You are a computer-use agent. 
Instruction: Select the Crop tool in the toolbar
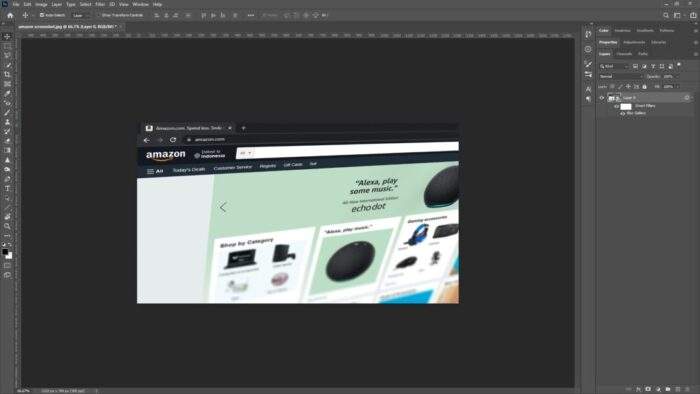[x=7, y=74]
